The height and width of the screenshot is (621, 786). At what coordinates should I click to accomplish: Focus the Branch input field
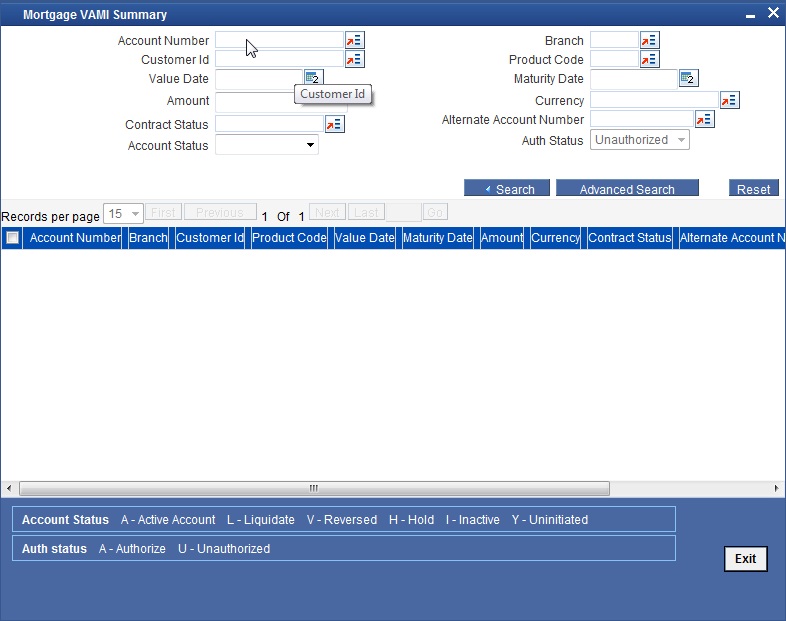click(615, 40)
